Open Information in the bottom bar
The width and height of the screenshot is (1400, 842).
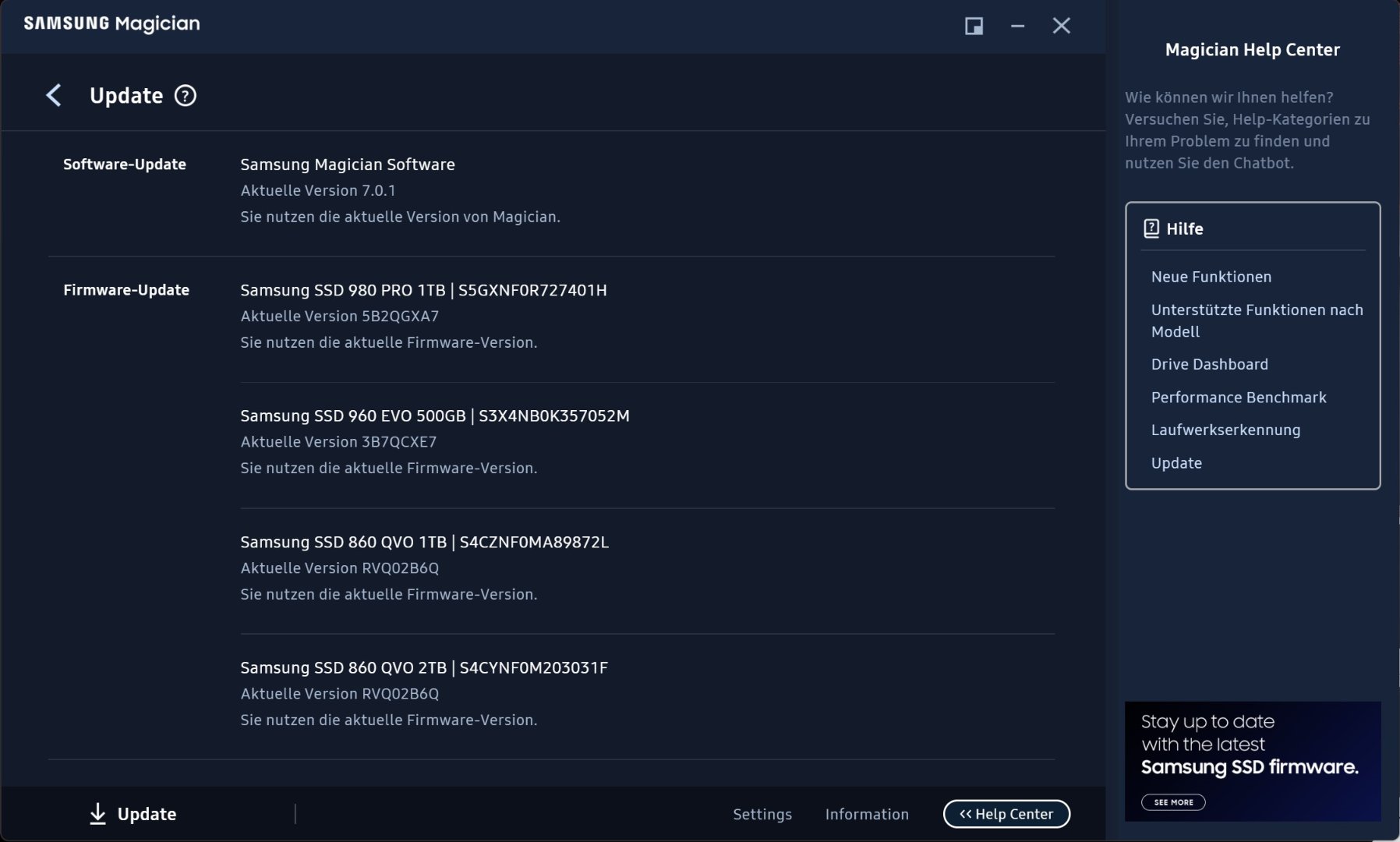coord(867,814)
